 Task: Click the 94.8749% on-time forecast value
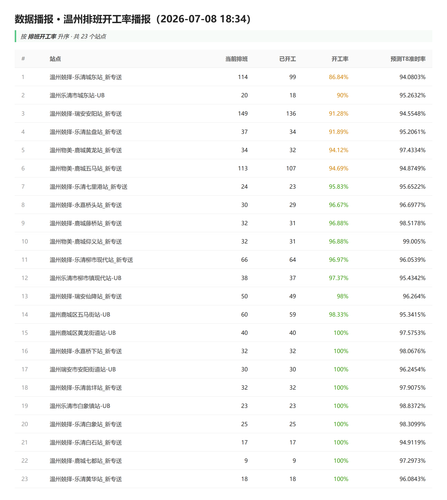(x=413, y=169)
